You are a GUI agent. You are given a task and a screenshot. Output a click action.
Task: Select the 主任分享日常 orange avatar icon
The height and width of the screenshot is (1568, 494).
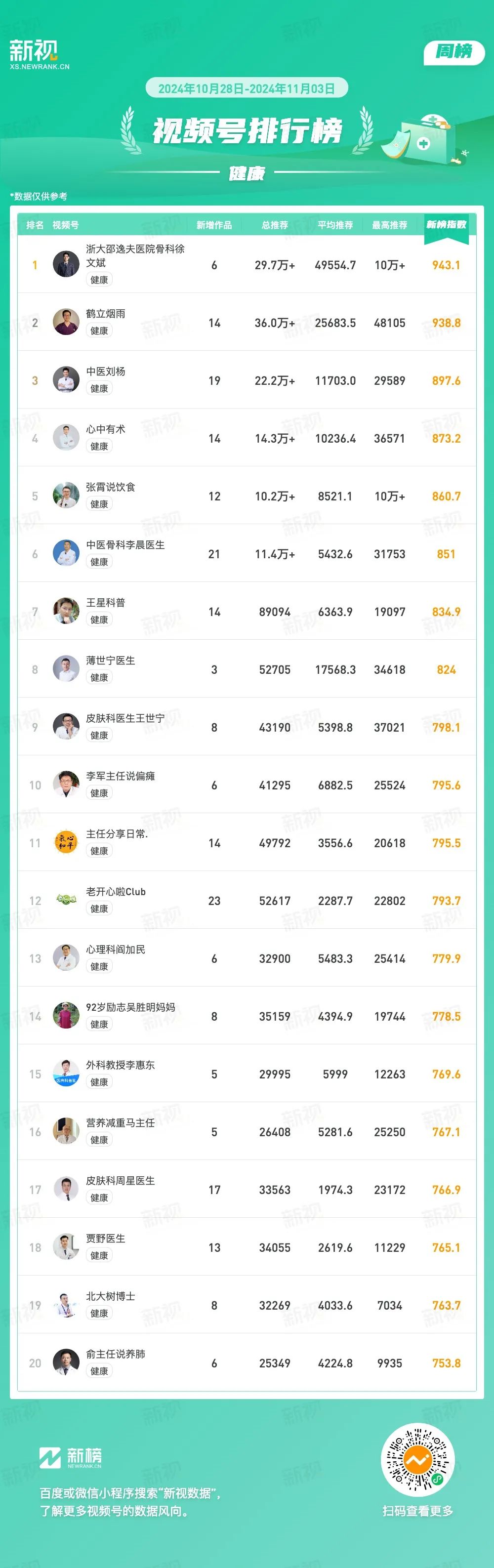66,842
